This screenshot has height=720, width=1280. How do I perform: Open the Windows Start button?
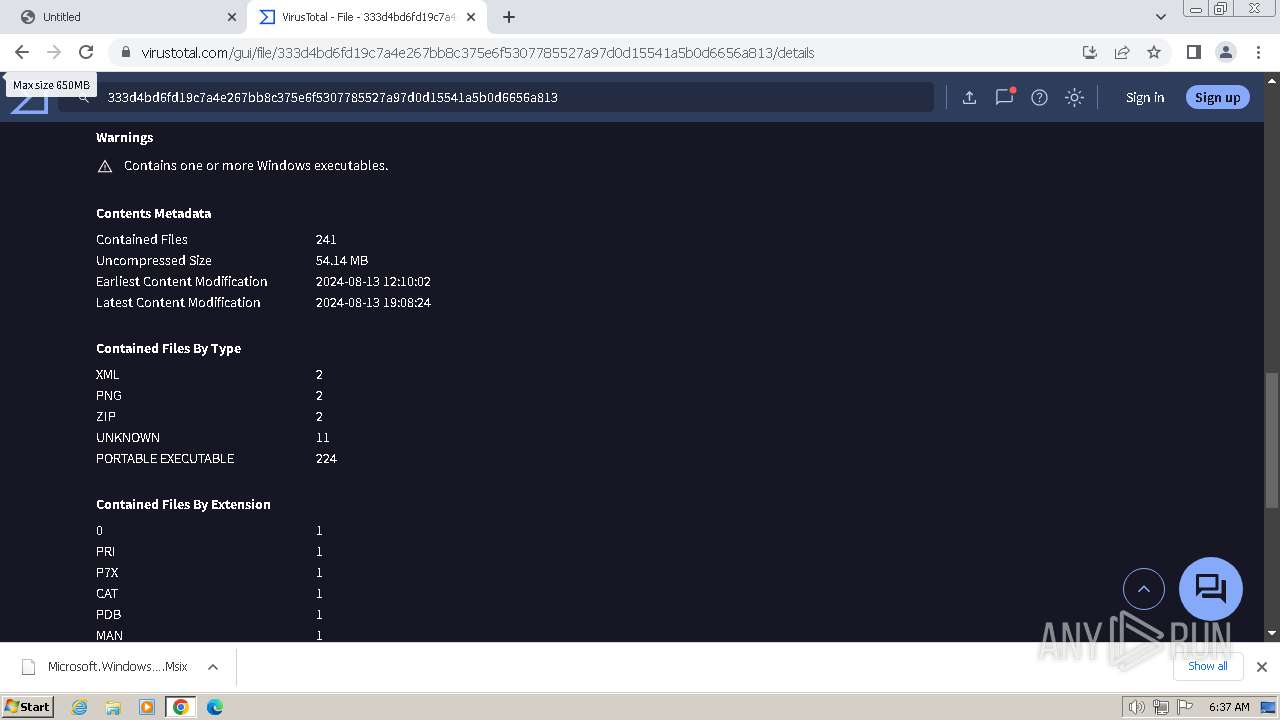click(x=27, y=706)
